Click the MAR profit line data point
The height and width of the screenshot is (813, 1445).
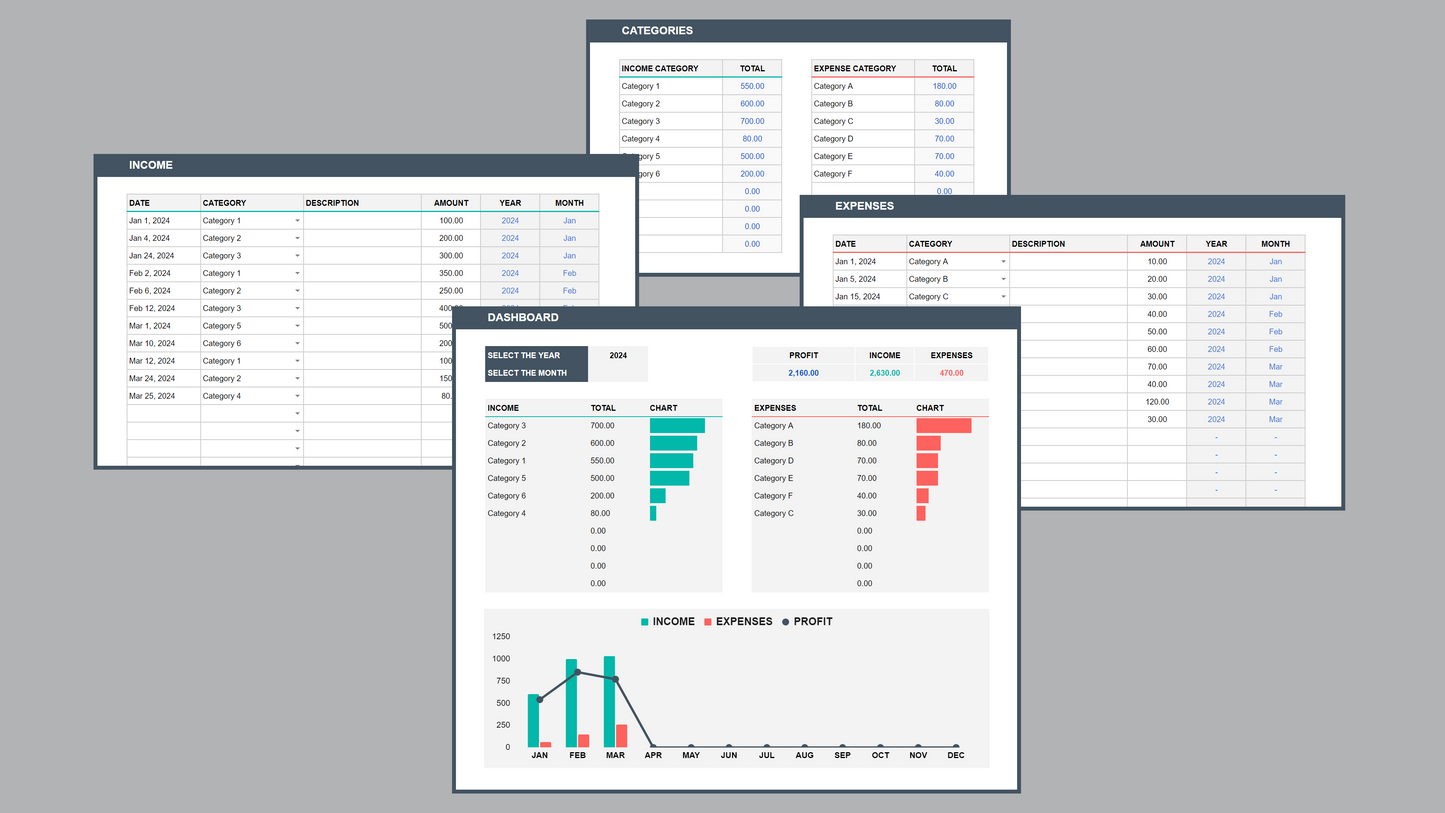pos(615,679)
